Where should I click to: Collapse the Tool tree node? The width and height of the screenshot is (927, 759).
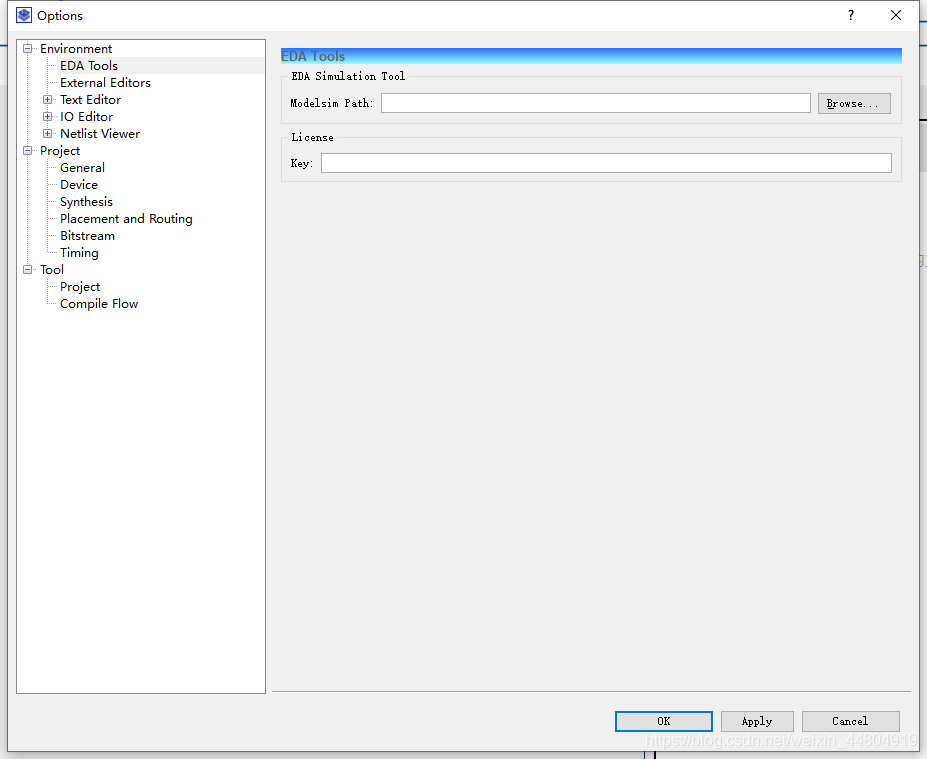(27, 270)
